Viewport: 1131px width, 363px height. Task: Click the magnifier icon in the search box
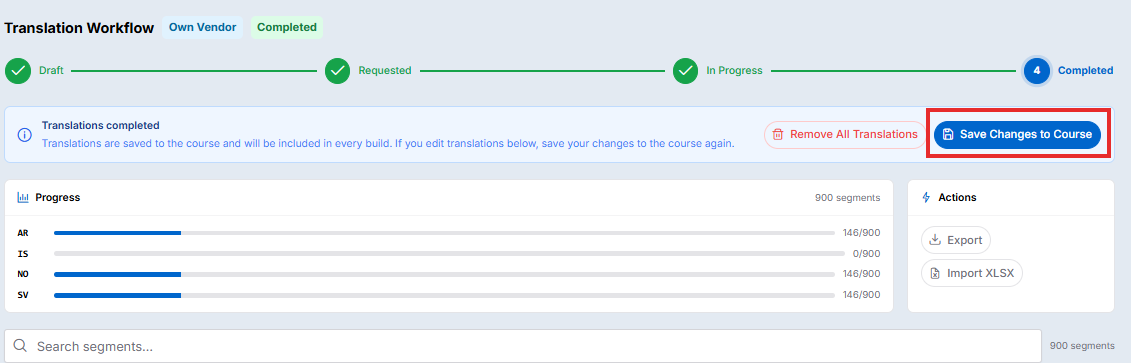click(21, 346)
